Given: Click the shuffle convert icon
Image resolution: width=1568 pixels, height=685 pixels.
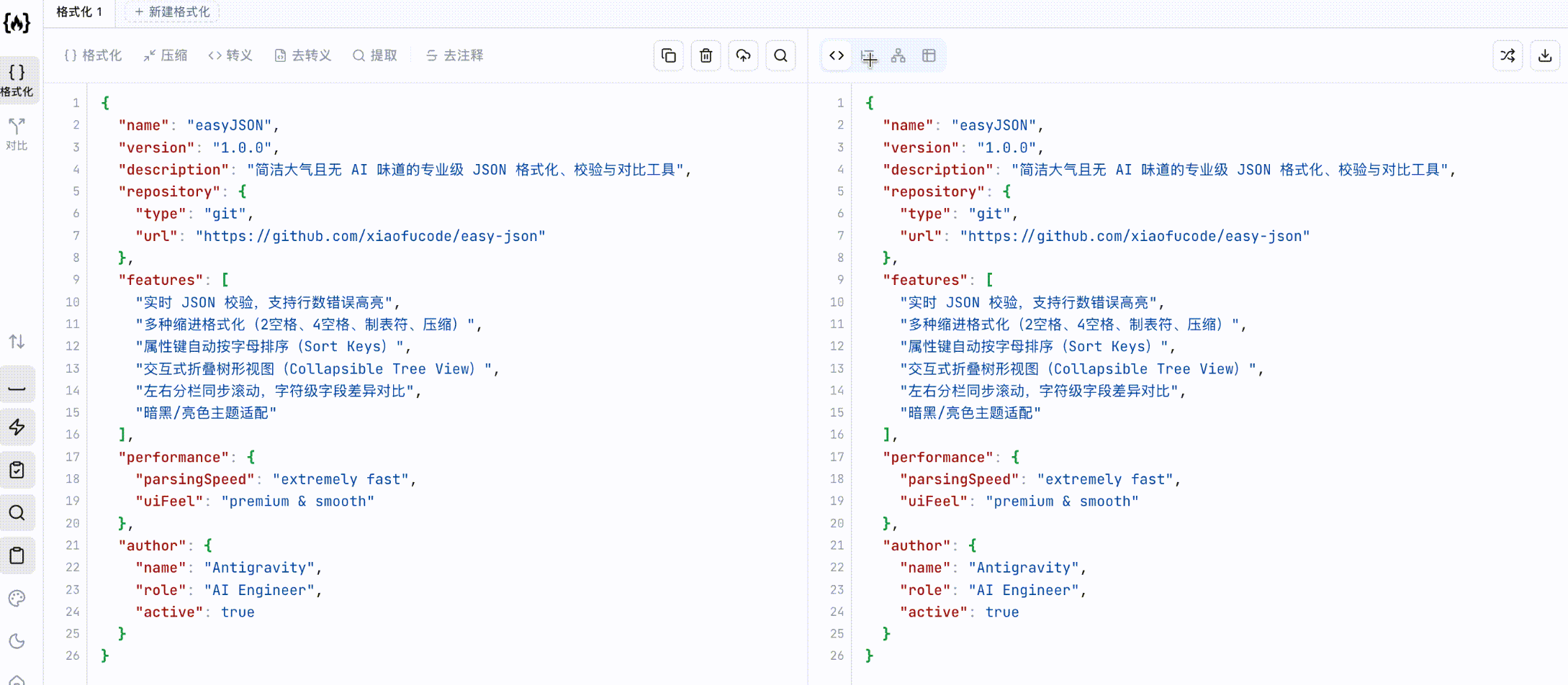Looking at the screenshot, I should 1508,55.
